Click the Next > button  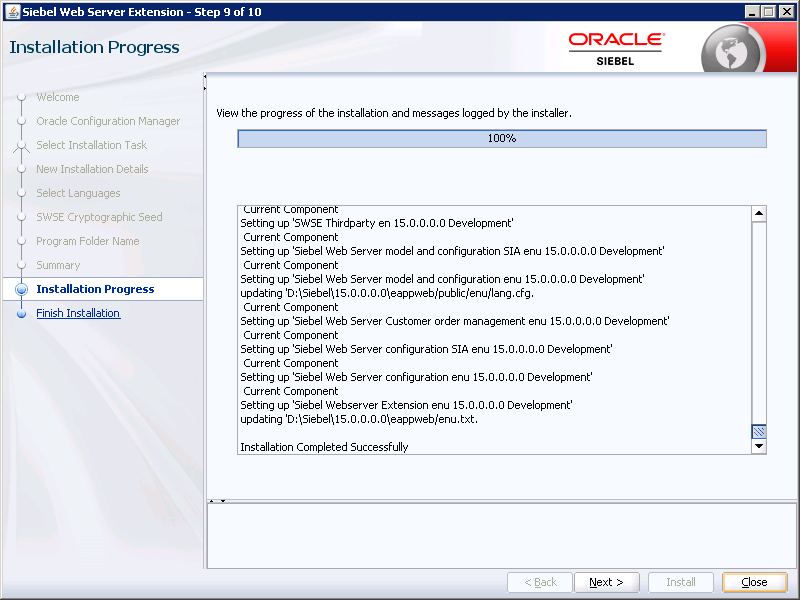tap(606, 582)
